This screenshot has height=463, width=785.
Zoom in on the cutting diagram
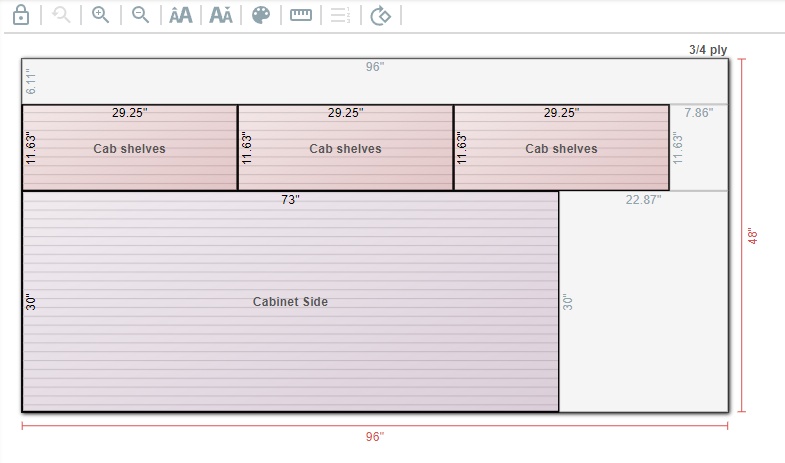pos(100,15)
